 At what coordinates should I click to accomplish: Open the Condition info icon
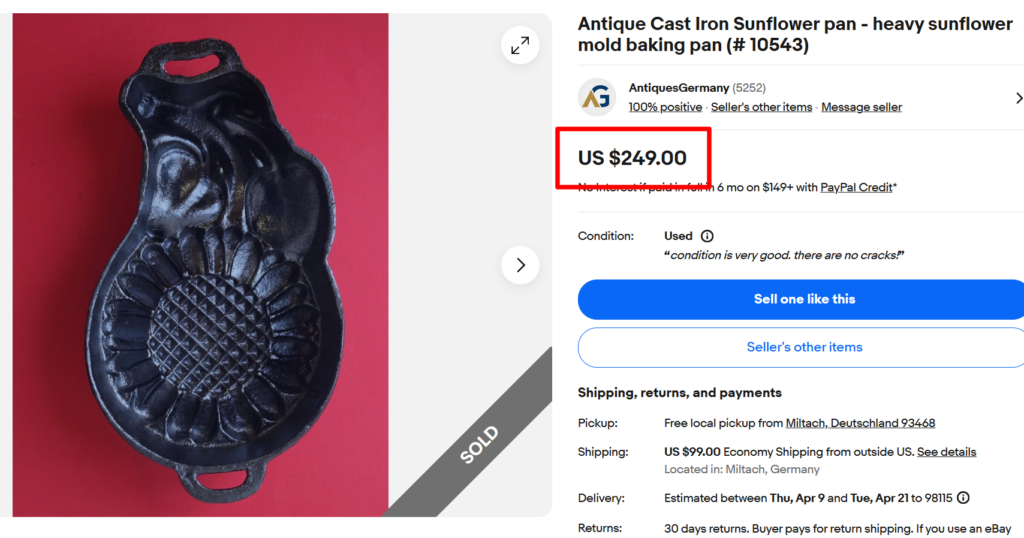point(707,236)
